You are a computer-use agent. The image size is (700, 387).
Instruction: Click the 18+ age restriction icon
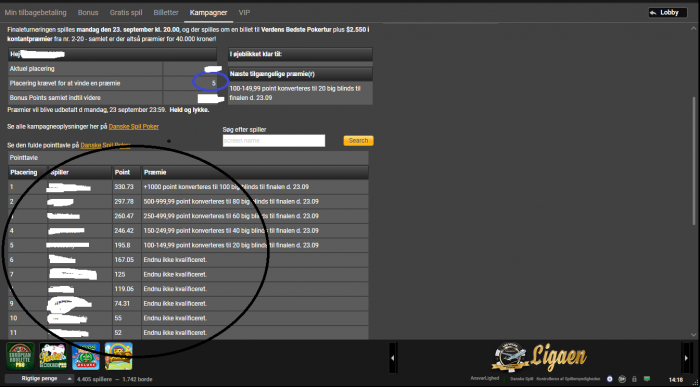pyautogui.click(x=622, y=379)
